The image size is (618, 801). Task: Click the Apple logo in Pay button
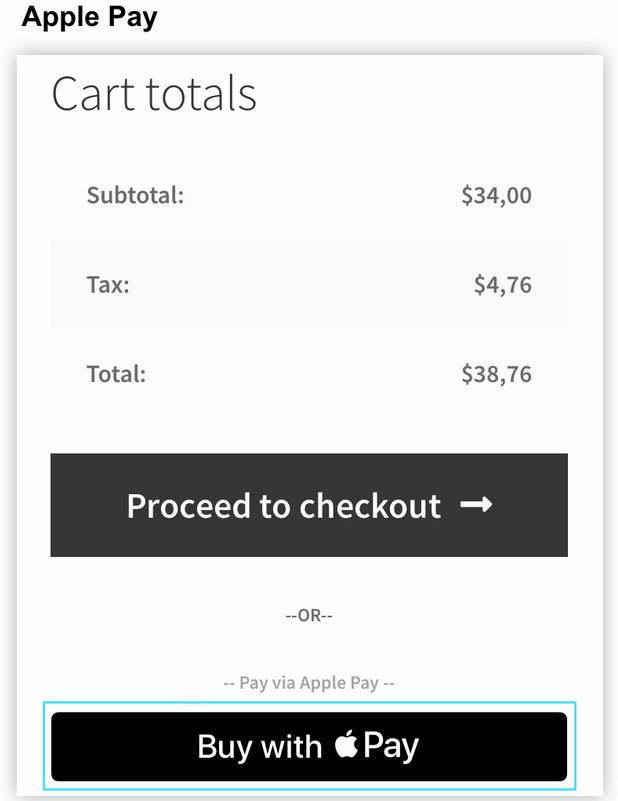click(x=346, y=744)
